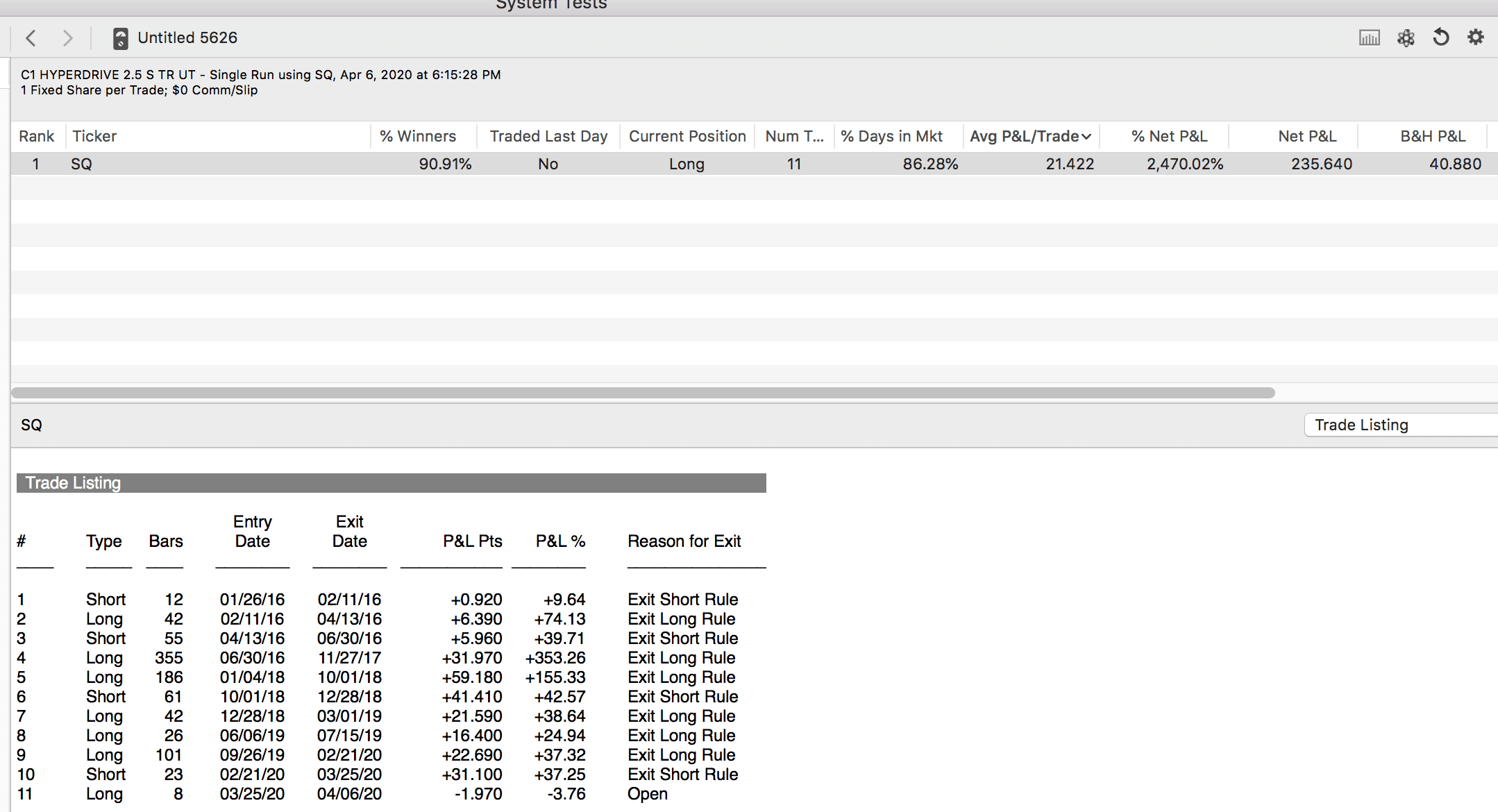Click the horizontal results scrollbar

pos(643,393)
